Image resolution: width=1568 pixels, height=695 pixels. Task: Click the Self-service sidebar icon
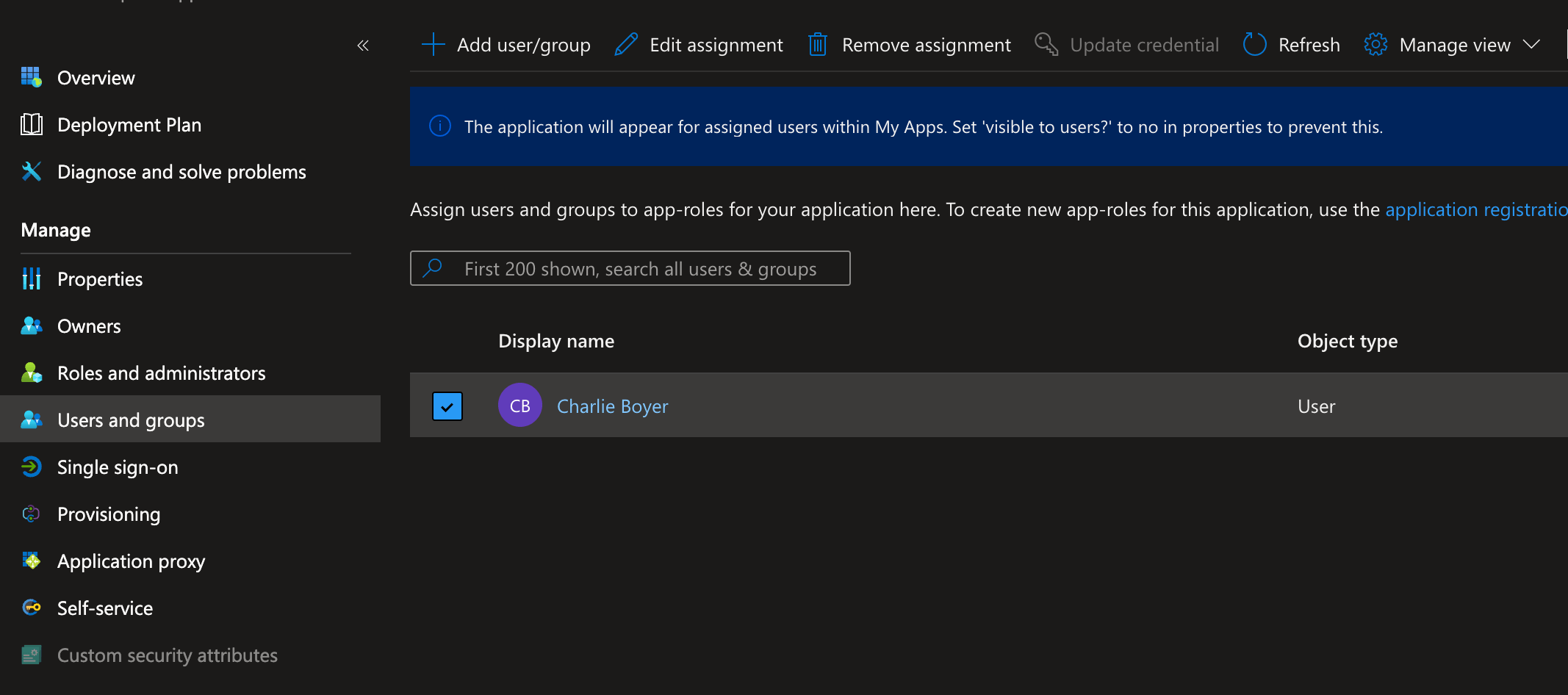(x=31, y=608)
